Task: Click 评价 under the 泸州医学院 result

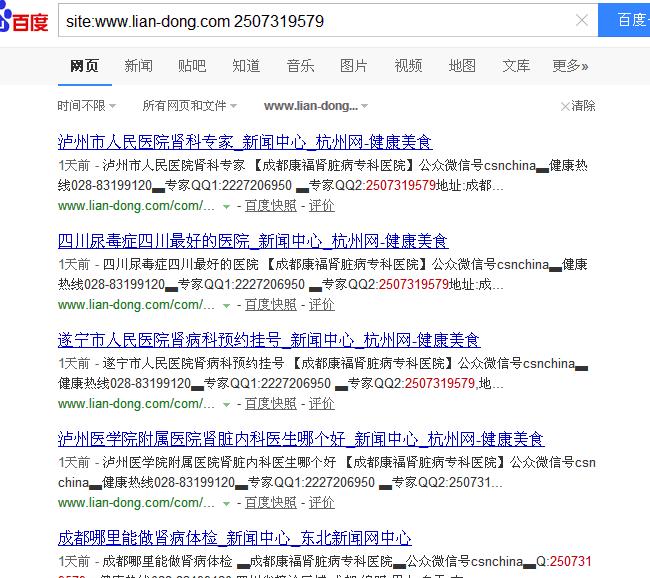Action: pos(321,503)
